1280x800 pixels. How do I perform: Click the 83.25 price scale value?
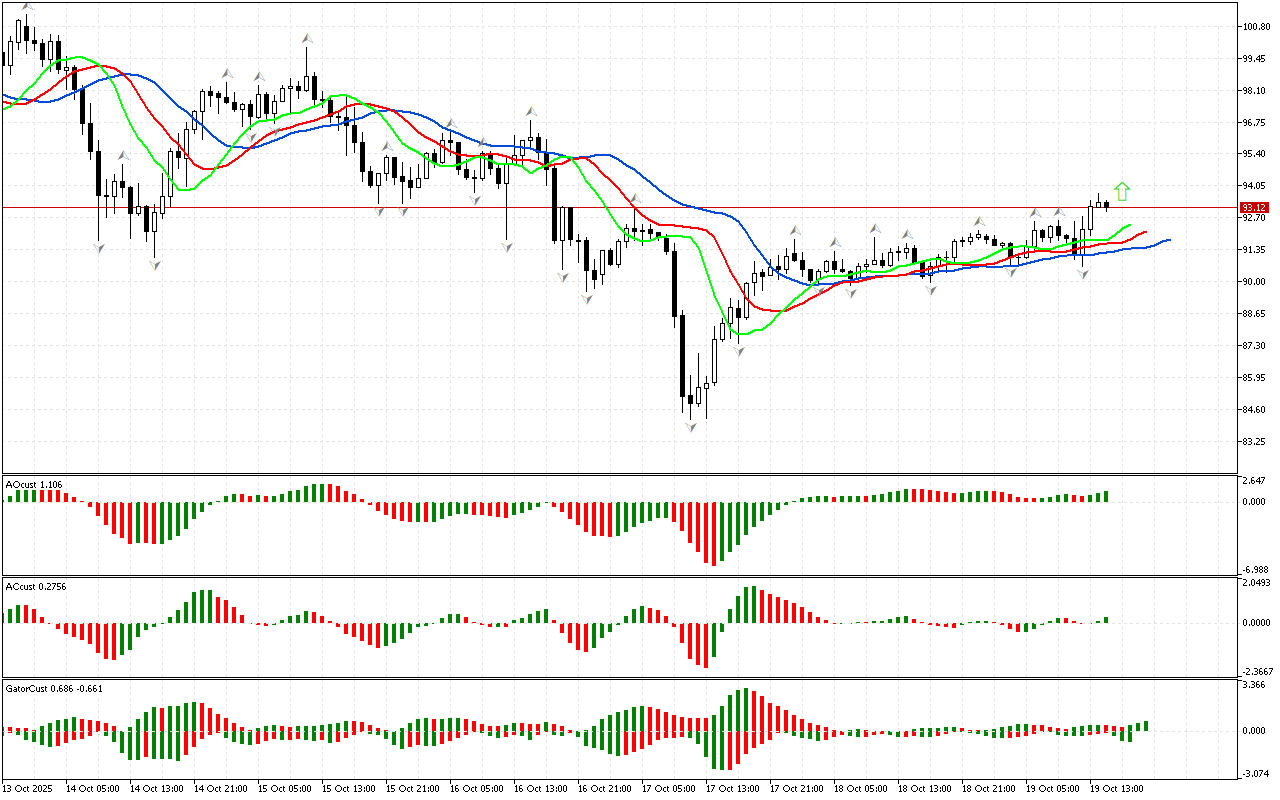[1255, 442]
